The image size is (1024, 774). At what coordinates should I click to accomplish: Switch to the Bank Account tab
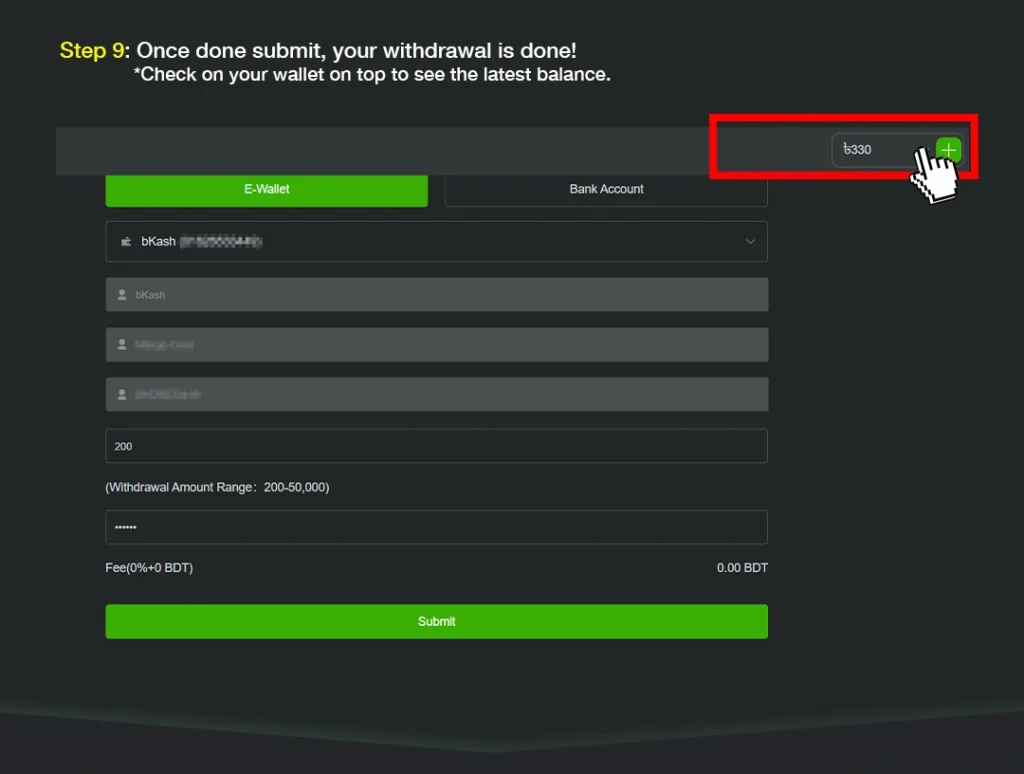(x=605, y=188)
